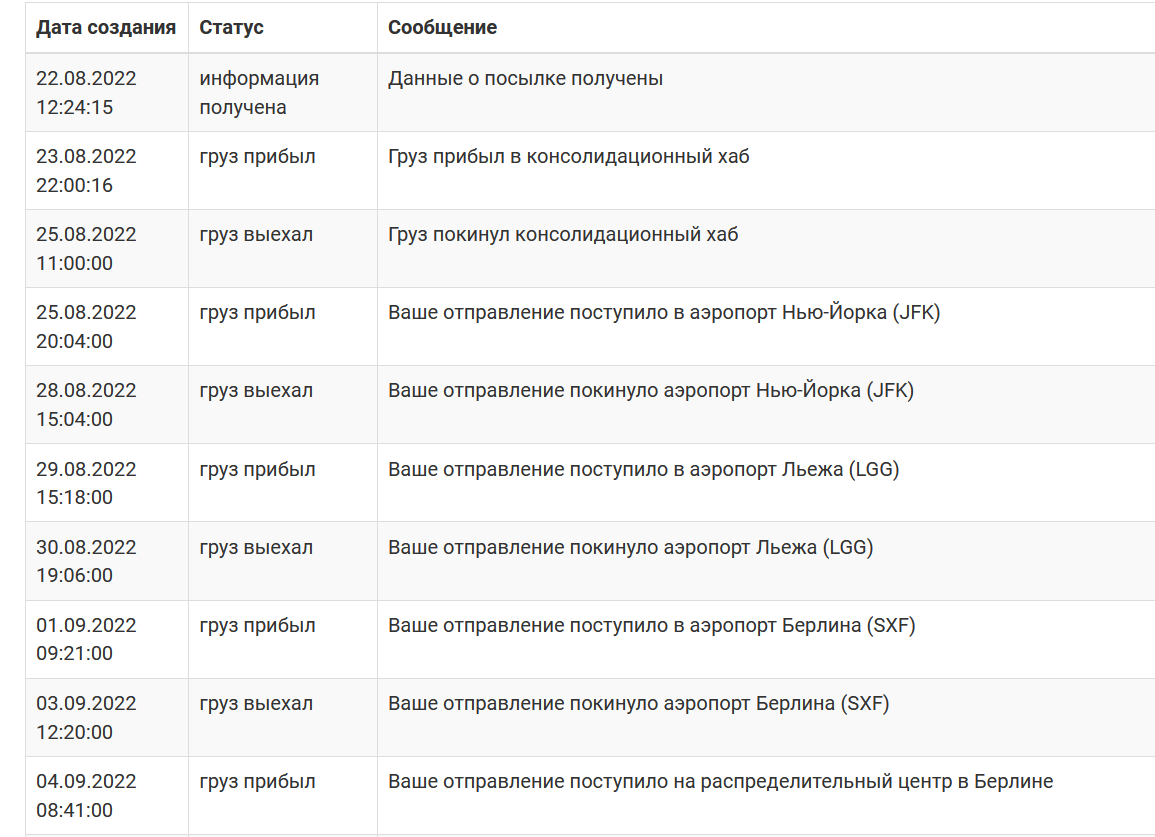Click the message about leaving JFK airport
The image size is (1155, 837).
[x=651, y=391]
